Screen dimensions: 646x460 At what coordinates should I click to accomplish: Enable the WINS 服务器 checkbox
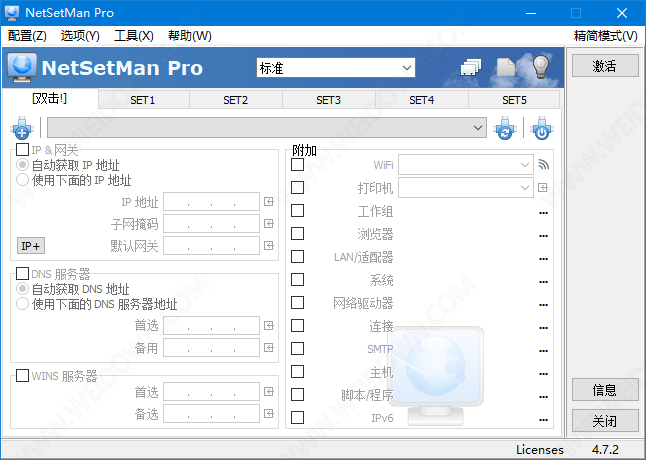(x=22, y=376)
